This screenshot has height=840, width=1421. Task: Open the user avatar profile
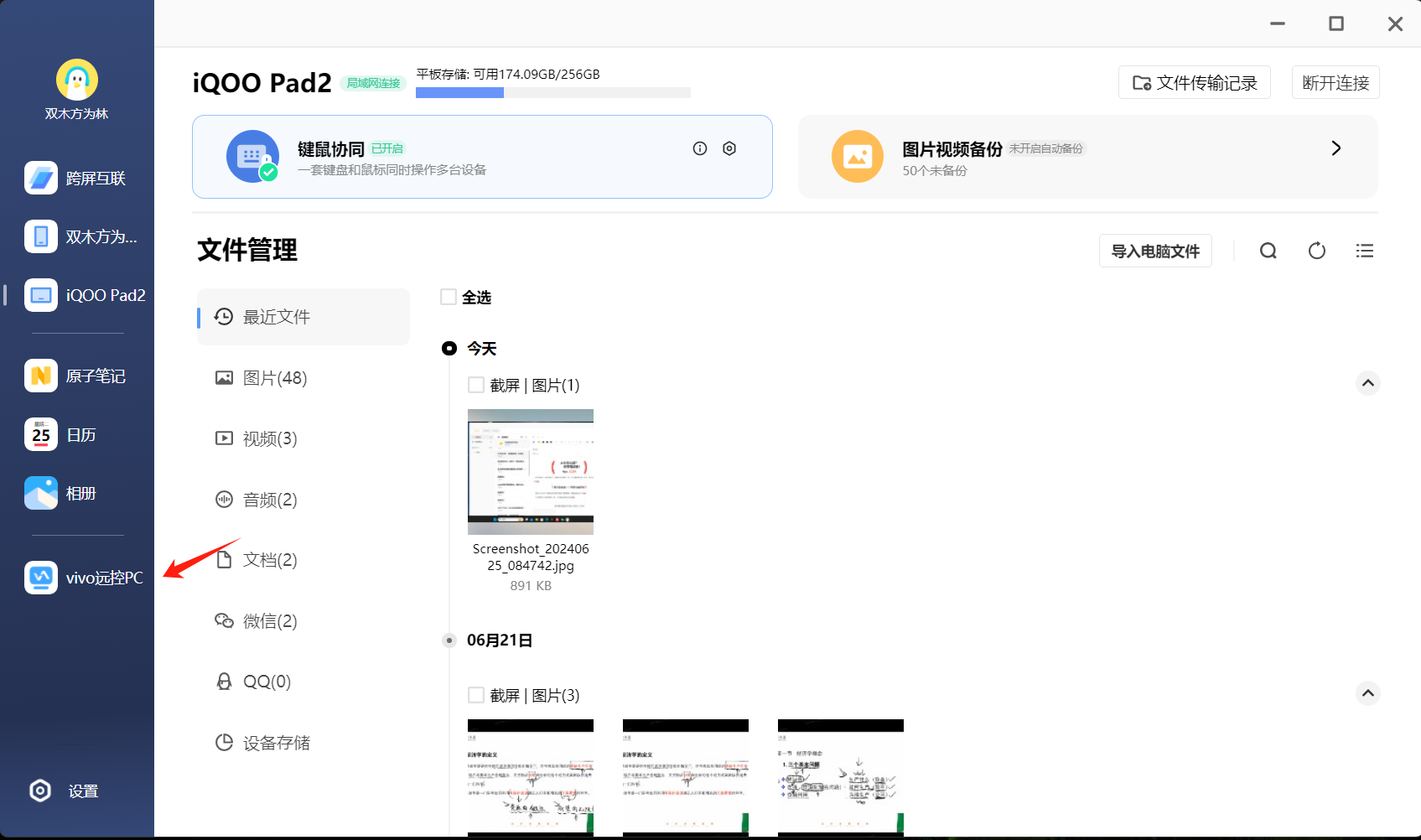click(77, 80)
